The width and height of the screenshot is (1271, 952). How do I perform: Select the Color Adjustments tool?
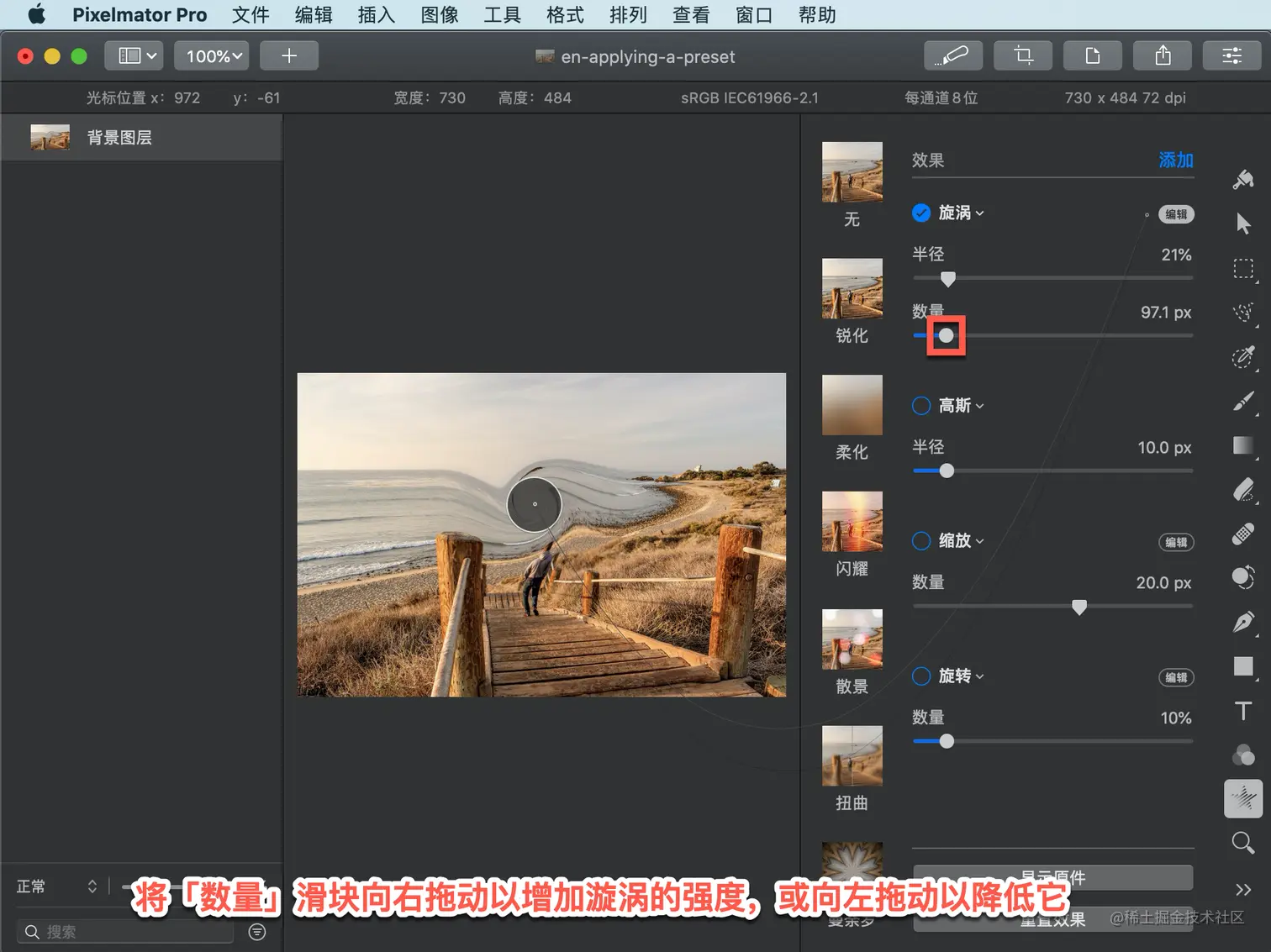tap(1243, 755)
